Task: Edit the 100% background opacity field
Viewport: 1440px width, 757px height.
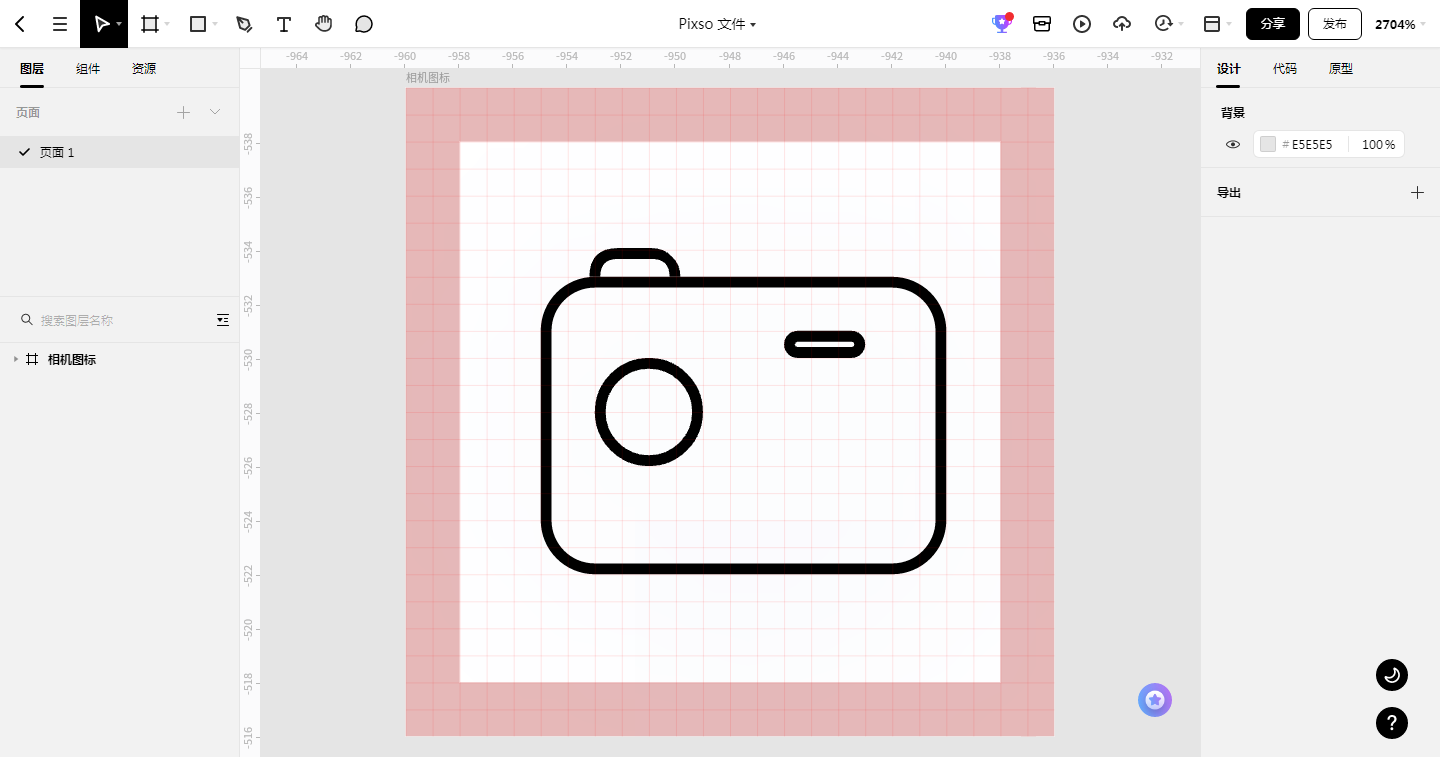Action: pyautogui.click(x=1378, y=145)
